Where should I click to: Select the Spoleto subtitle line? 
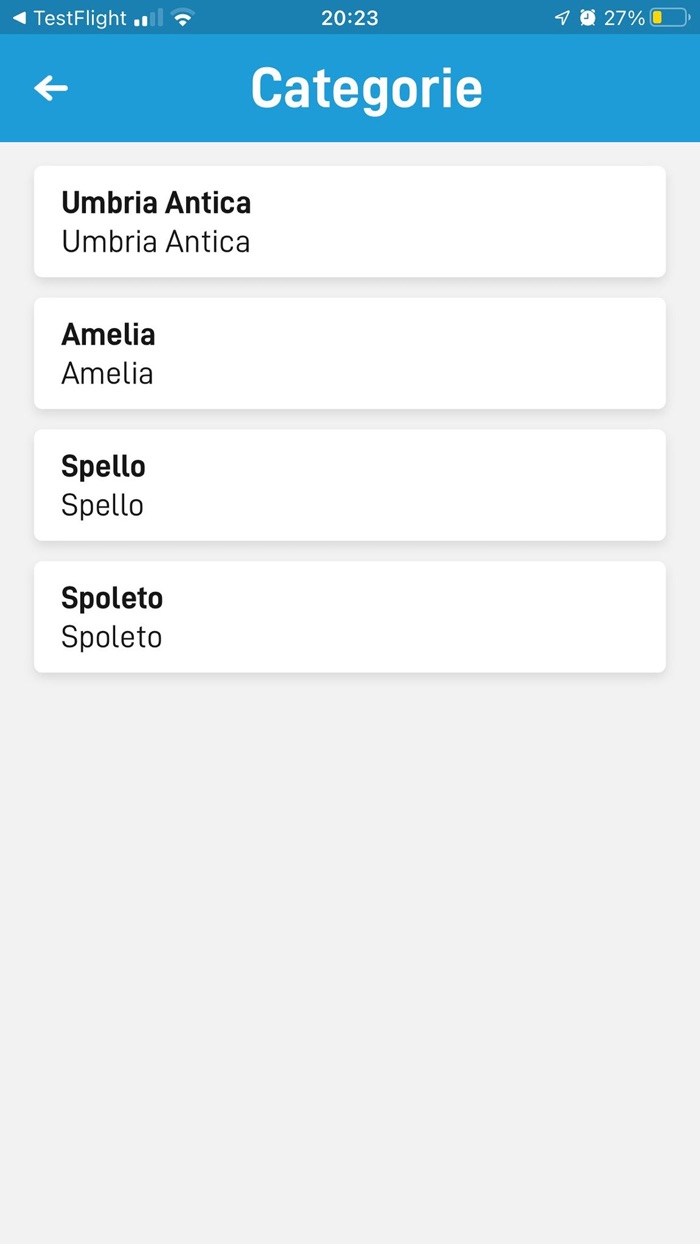pyautogui.click(x=111, y=637)
